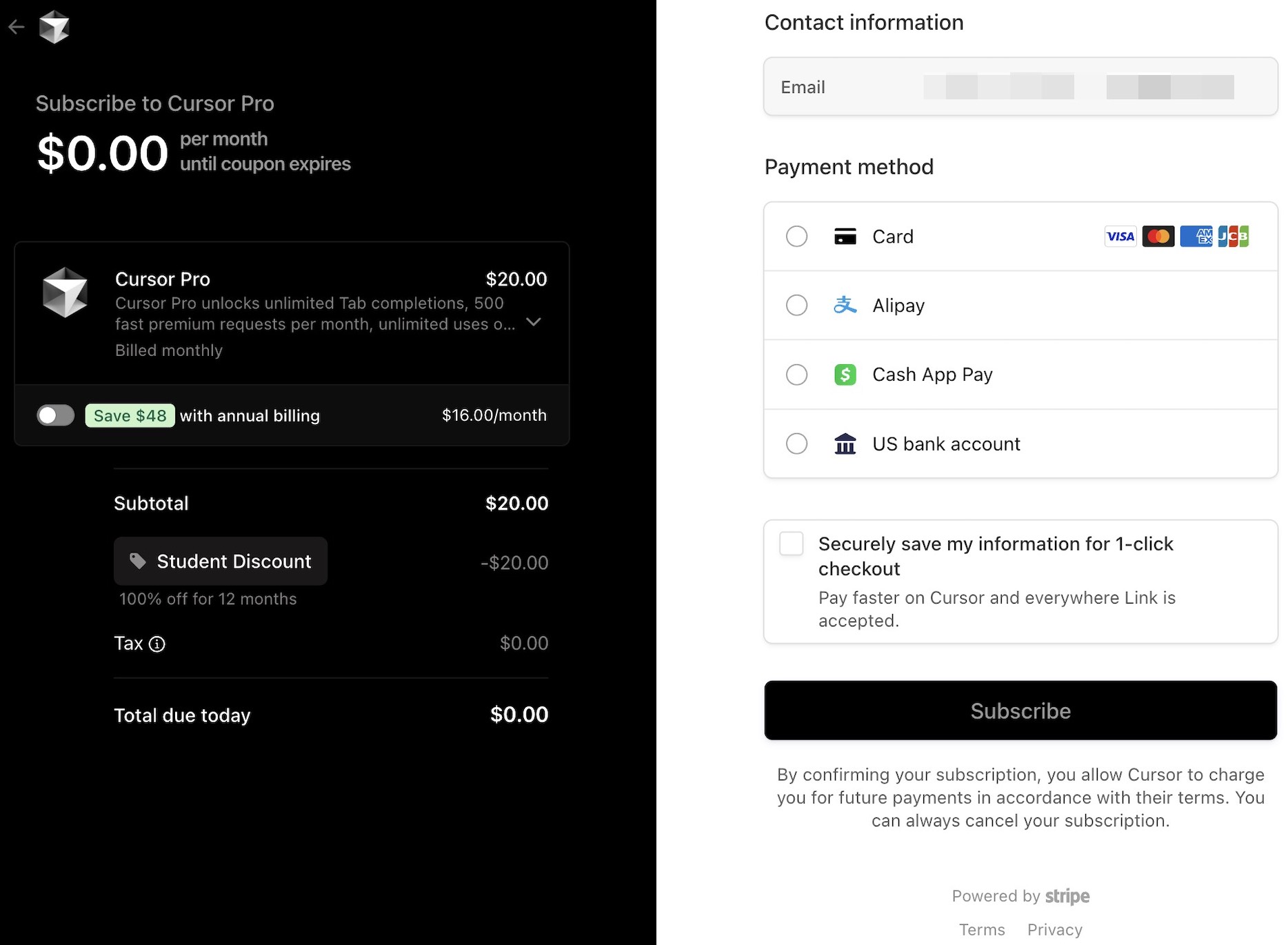Click the Cursor Pro product cube icon
The image size is (1288, 945).
click(65, 292)
